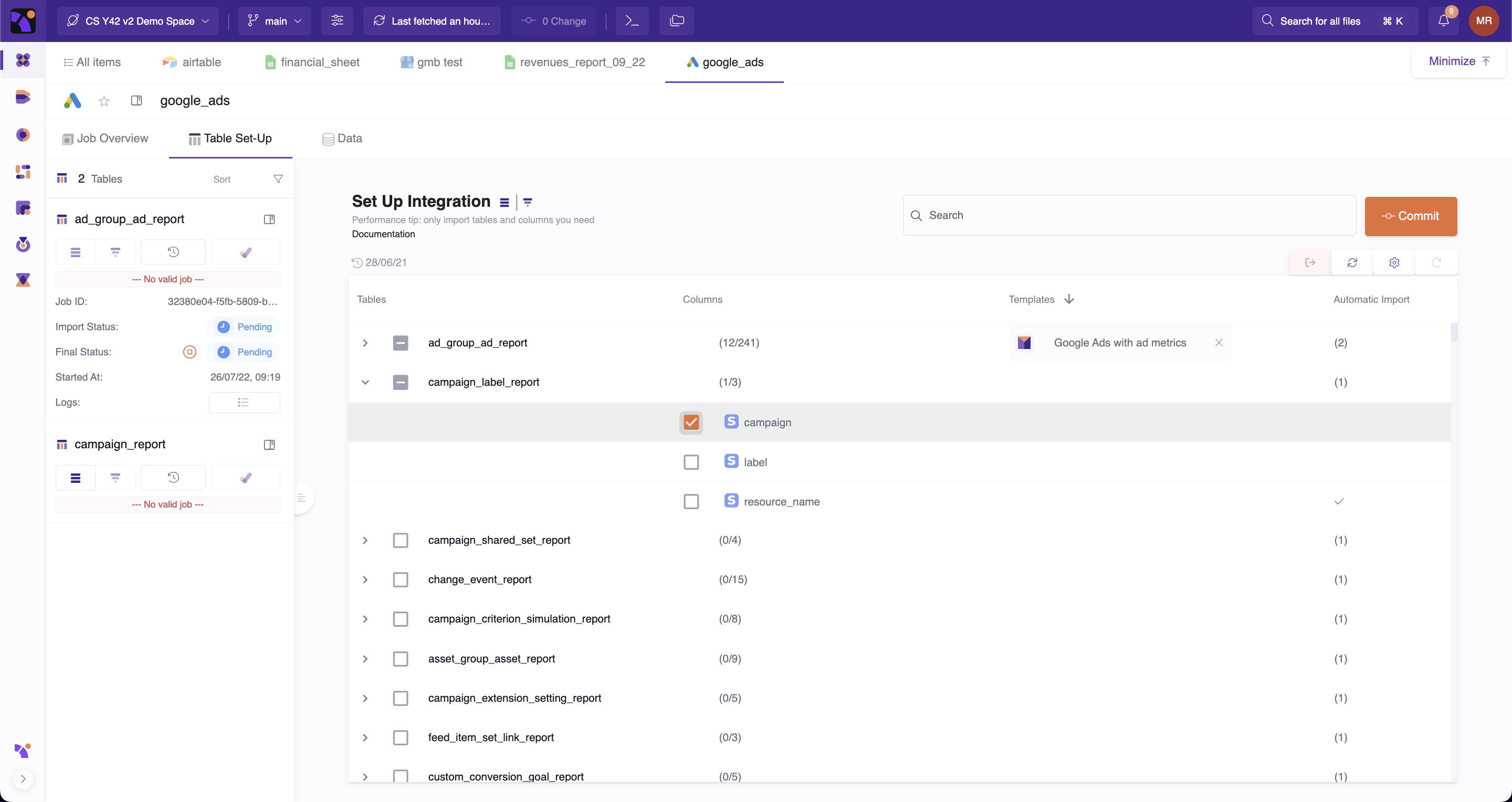Image resolution: width=1512 pixels, height=802 pixels.
Task: Click the notifications bell icon
Action: [x=1443, y=21]
